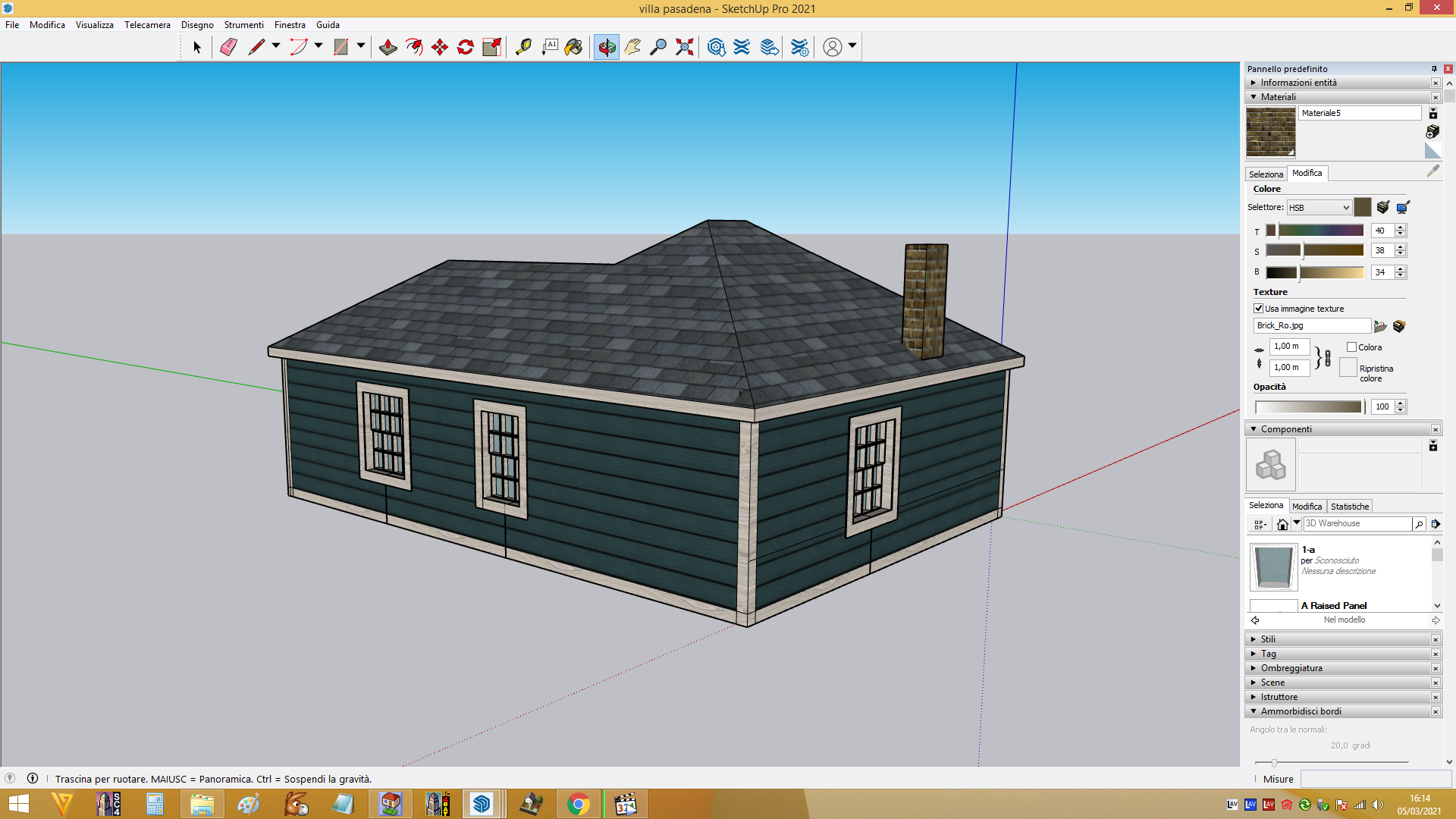
Task: Select the Text label tool
Action: click(x=550, y=47)
